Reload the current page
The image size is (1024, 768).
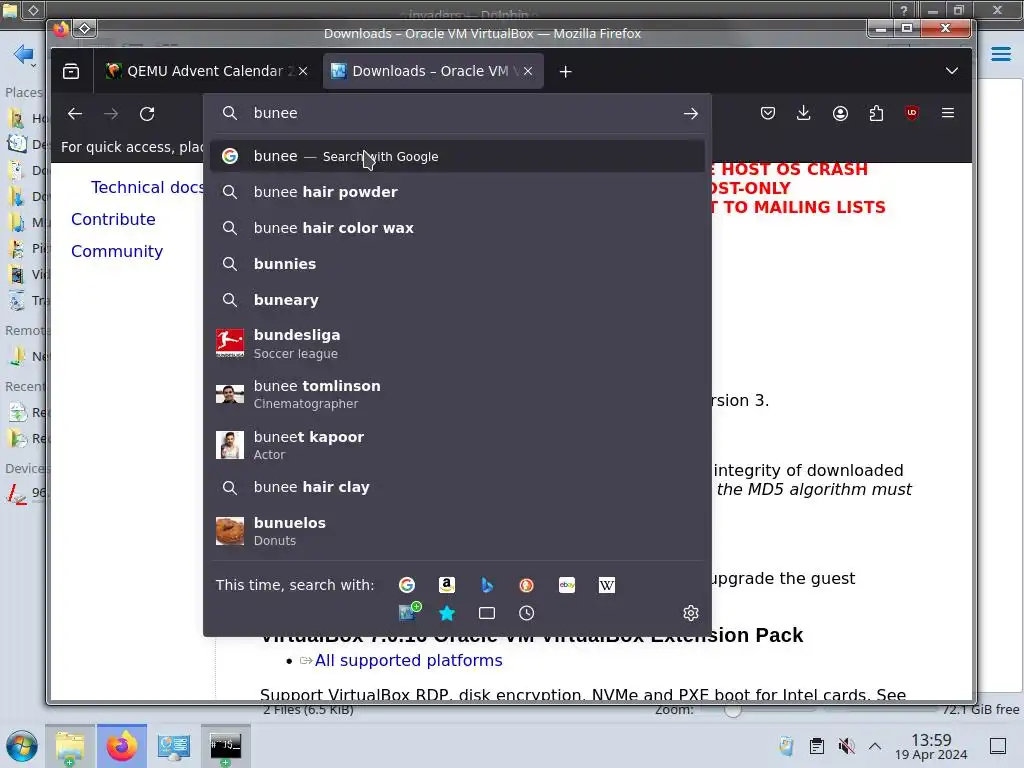pos(147,114)
